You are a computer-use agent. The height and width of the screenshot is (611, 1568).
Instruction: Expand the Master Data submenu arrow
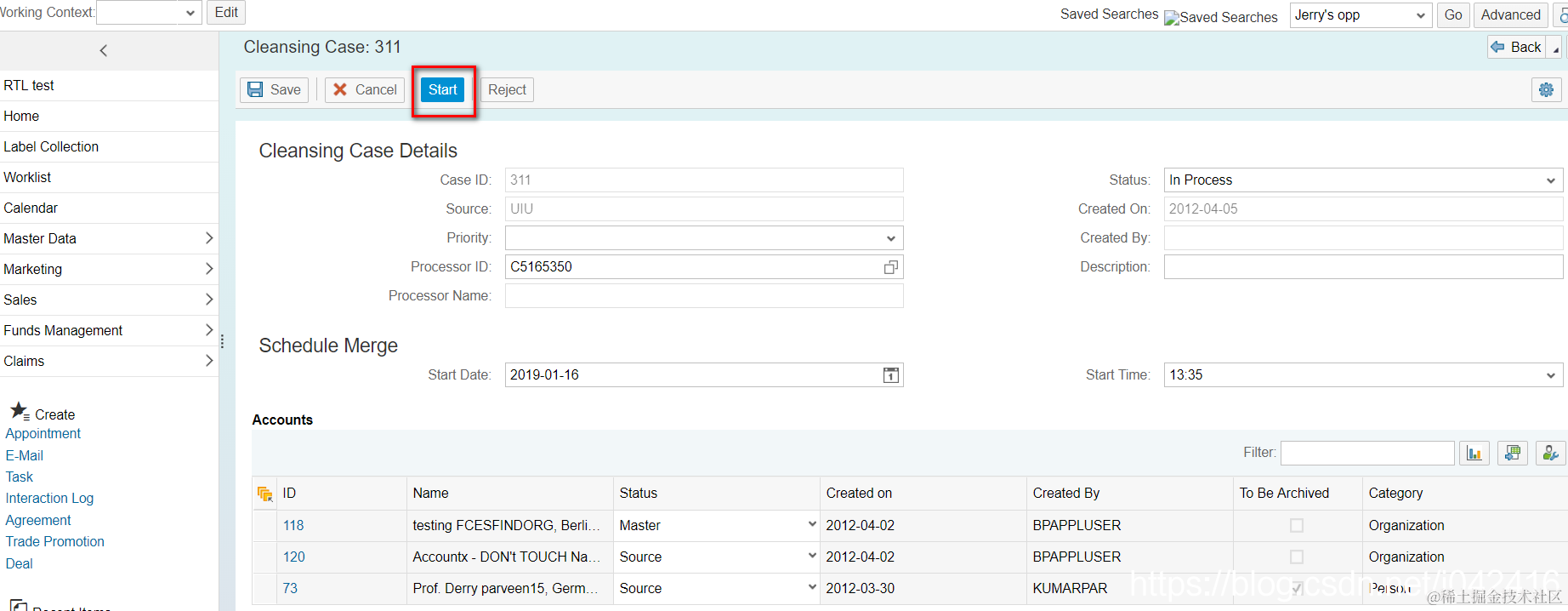tap(209, 238)
